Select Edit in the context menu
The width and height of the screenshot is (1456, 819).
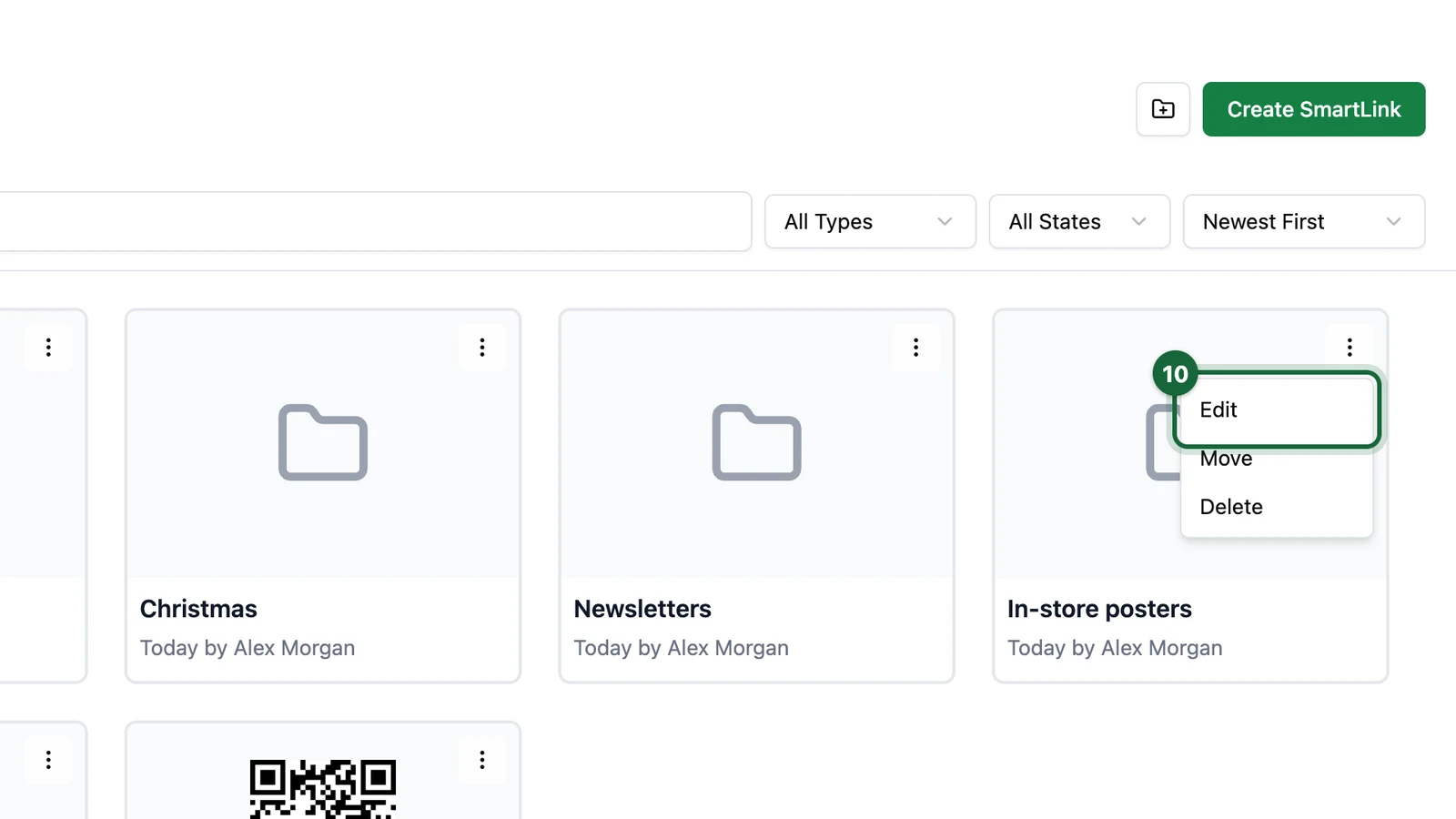(x=1277, y=409)
